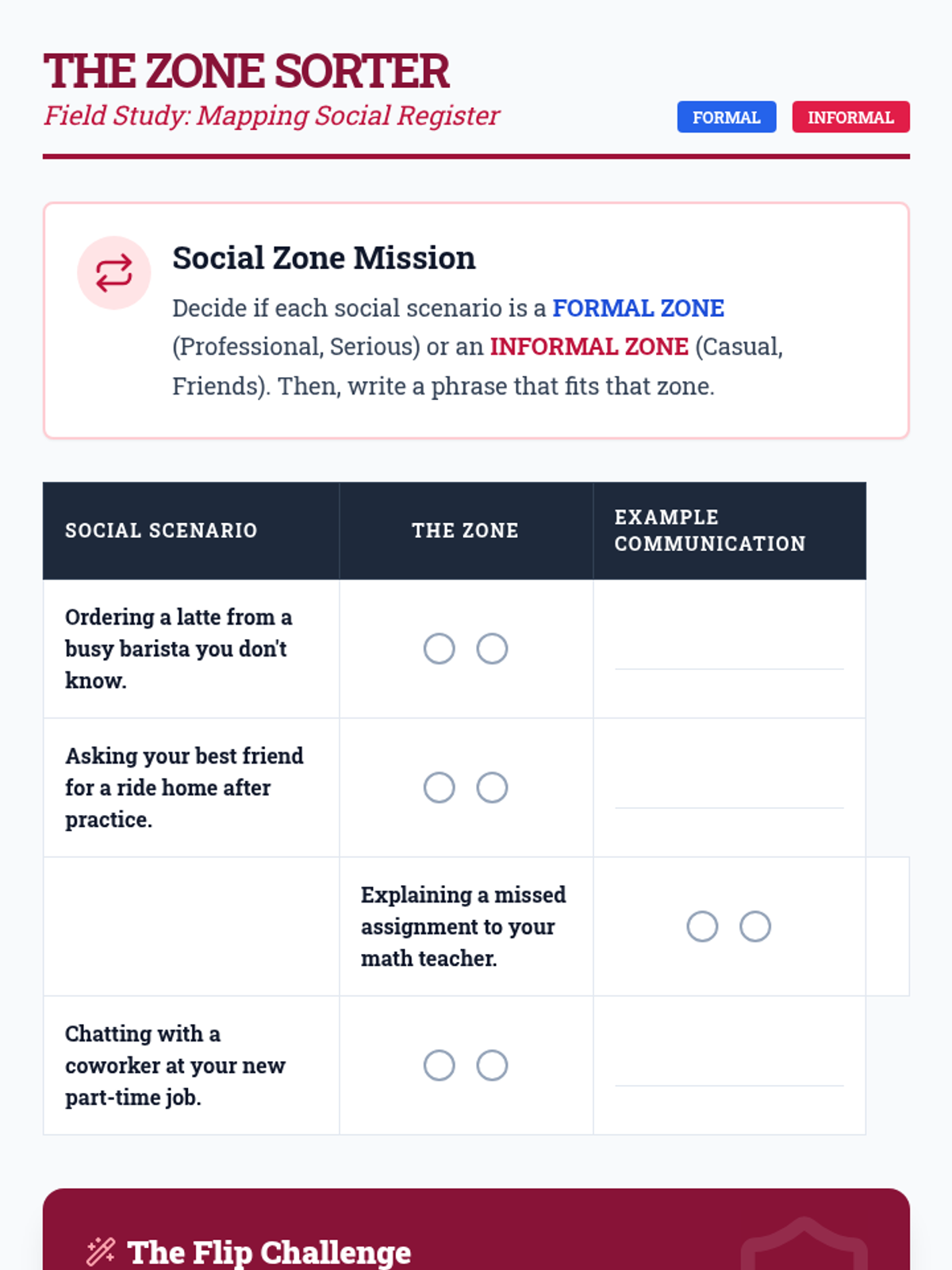
Task: Click example communication field for latte scenario
Action: (729, 648)
